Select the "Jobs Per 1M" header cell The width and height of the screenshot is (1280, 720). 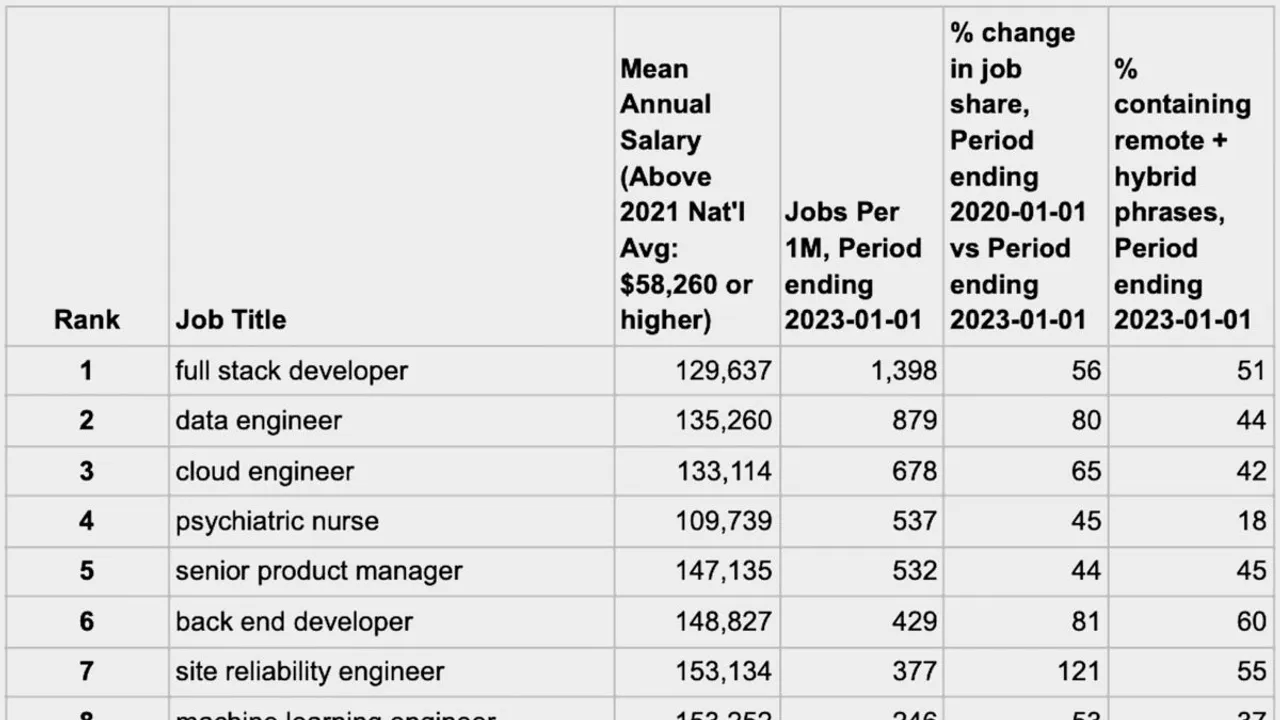tap(853, 266)
